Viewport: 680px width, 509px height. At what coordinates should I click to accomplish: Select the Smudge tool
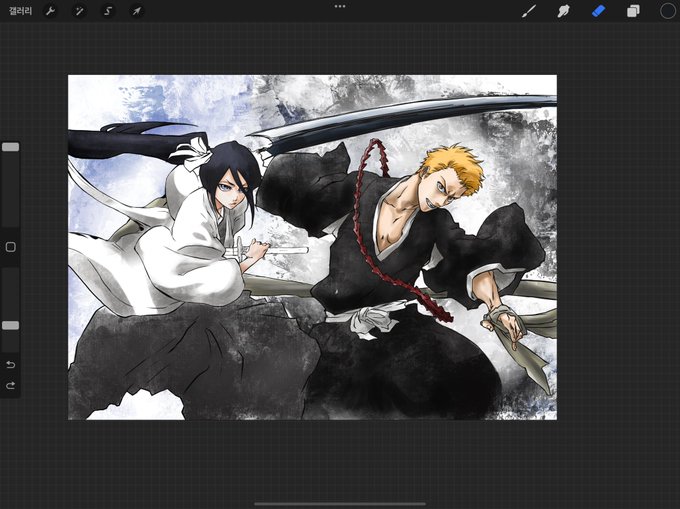point(563,11)
